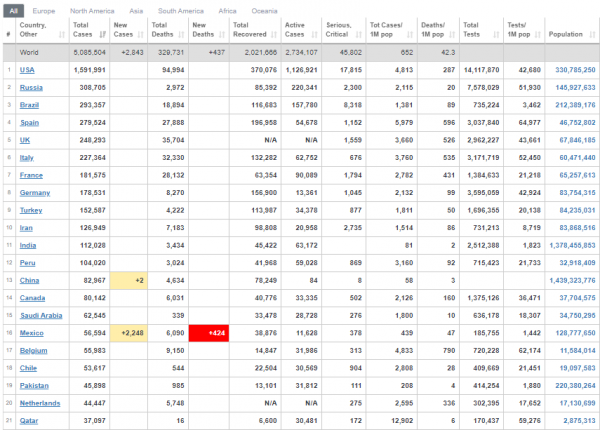This screenshot has height=430, width=600.
Task: Open the USA country link
Action: coord(27,70)
